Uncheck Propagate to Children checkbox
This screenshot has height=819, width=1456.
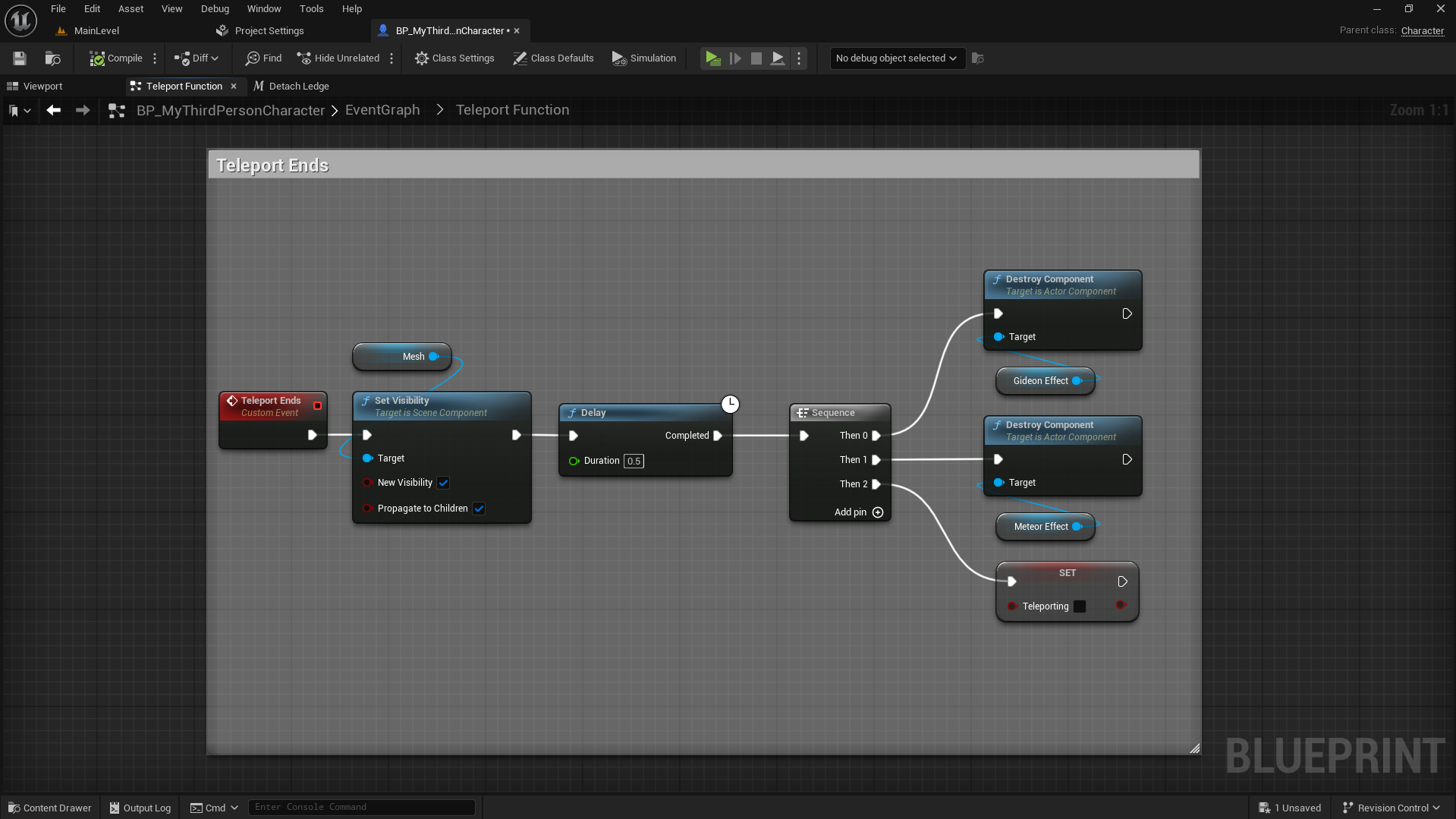tap(480, 509)
